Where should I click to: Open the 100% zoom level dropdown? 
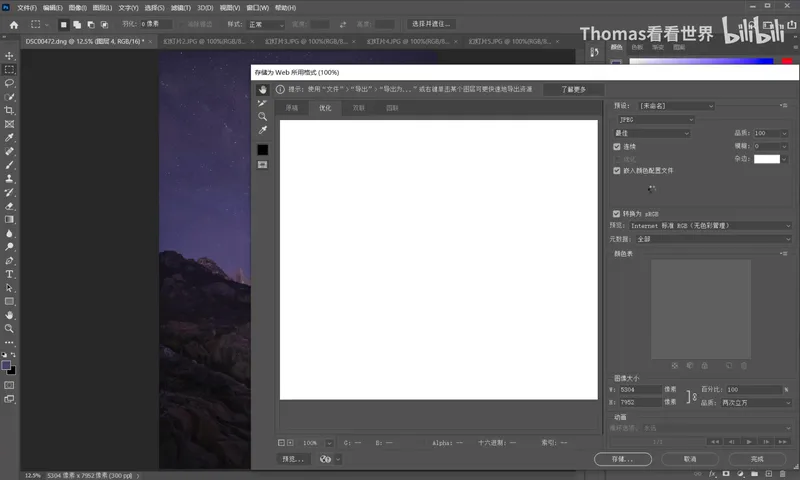pyautogui.click(x=329, y=443)
